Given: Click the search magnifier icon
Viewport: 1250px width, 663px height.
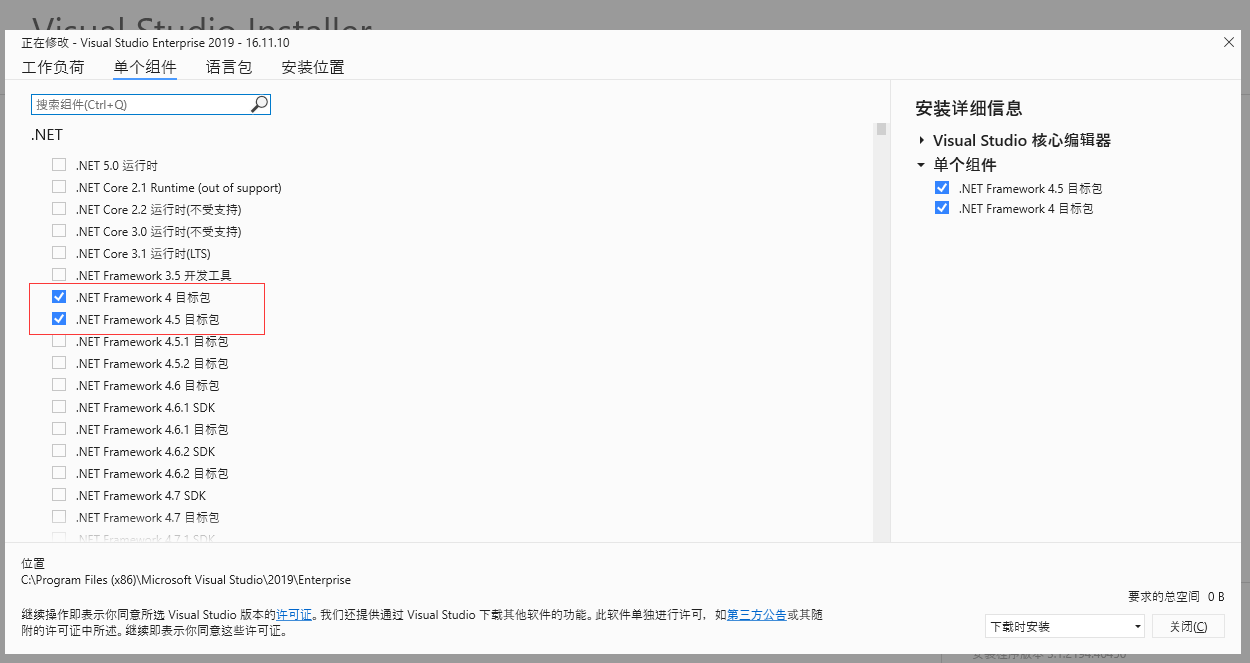Looking at the screenshot, I should 259,104.
